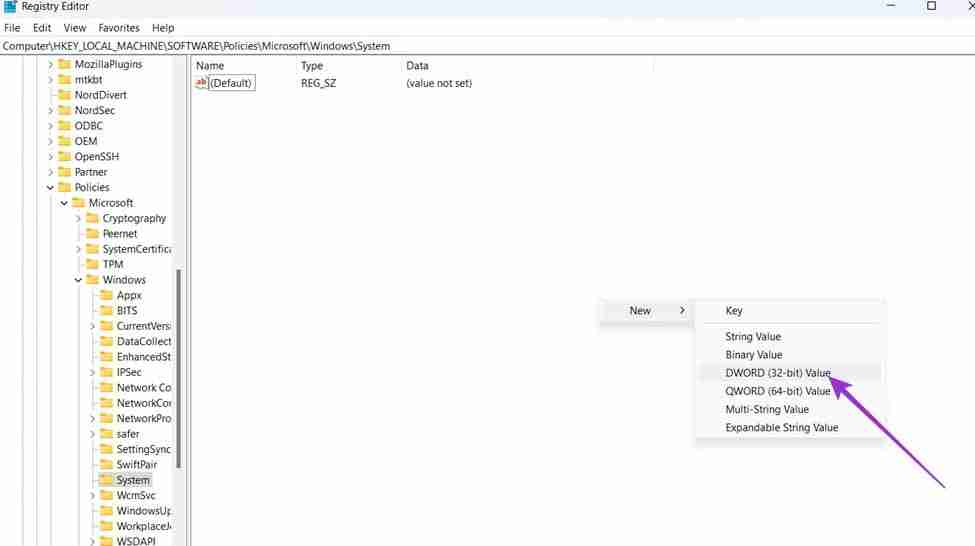Choose QWORD (64-bit) Value entry
The image size is (975, 546).
pos(790,391)
